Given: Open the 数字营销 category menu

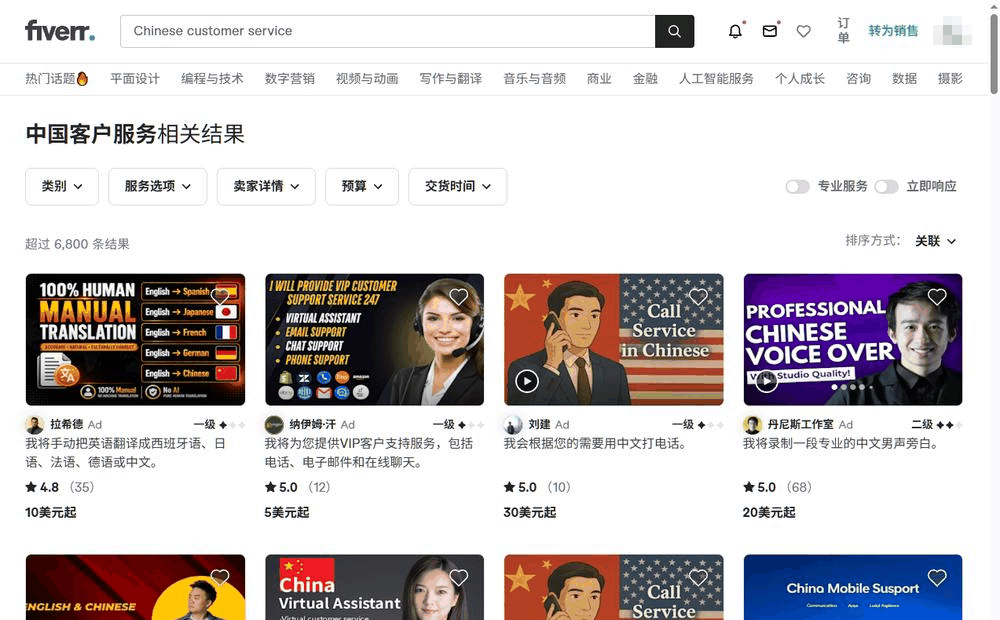Looking at the screenshot, I should tap(290, 78).
